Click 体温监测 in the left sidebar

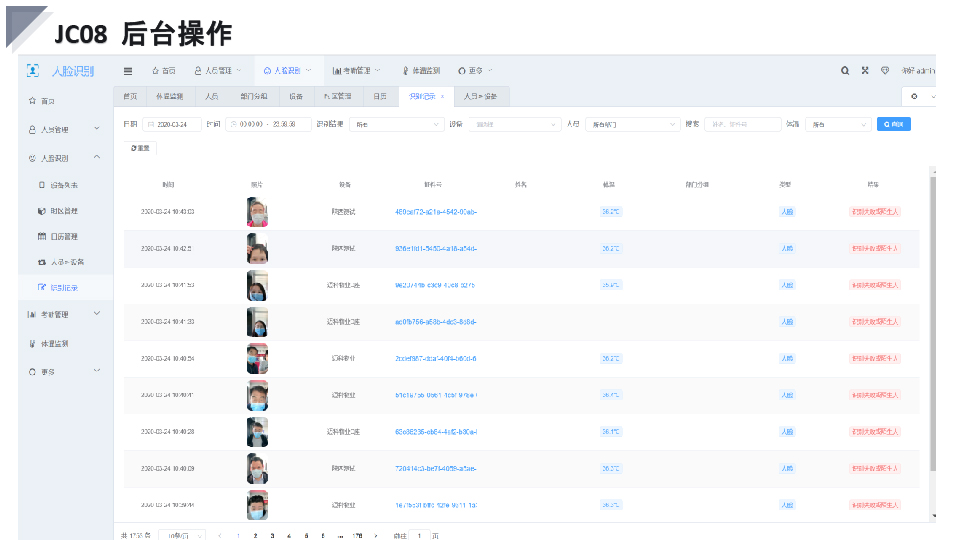[x=54, y=343]
